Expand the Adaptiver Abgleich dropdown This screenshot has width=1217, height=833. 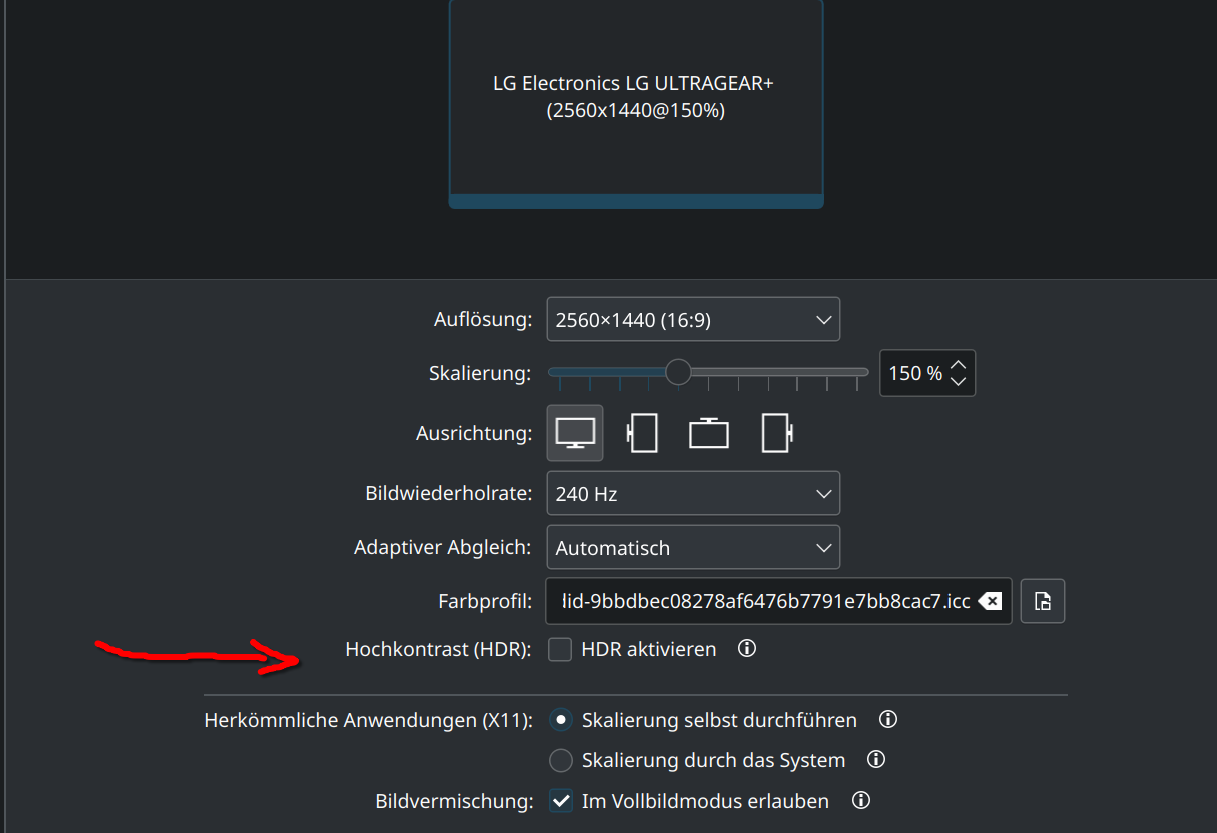(693, 547)
